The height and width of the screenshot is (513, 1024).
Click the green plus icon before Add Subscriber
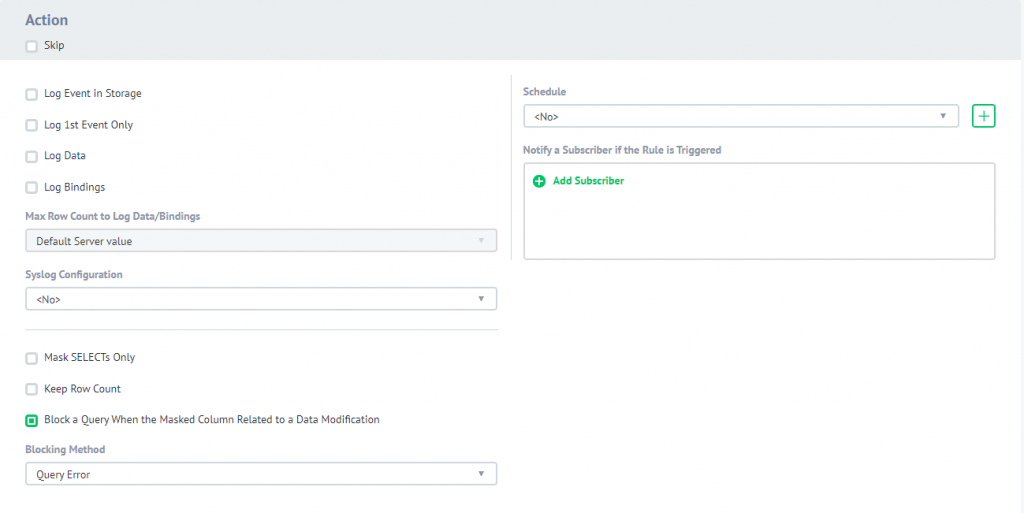pos(539,181)
